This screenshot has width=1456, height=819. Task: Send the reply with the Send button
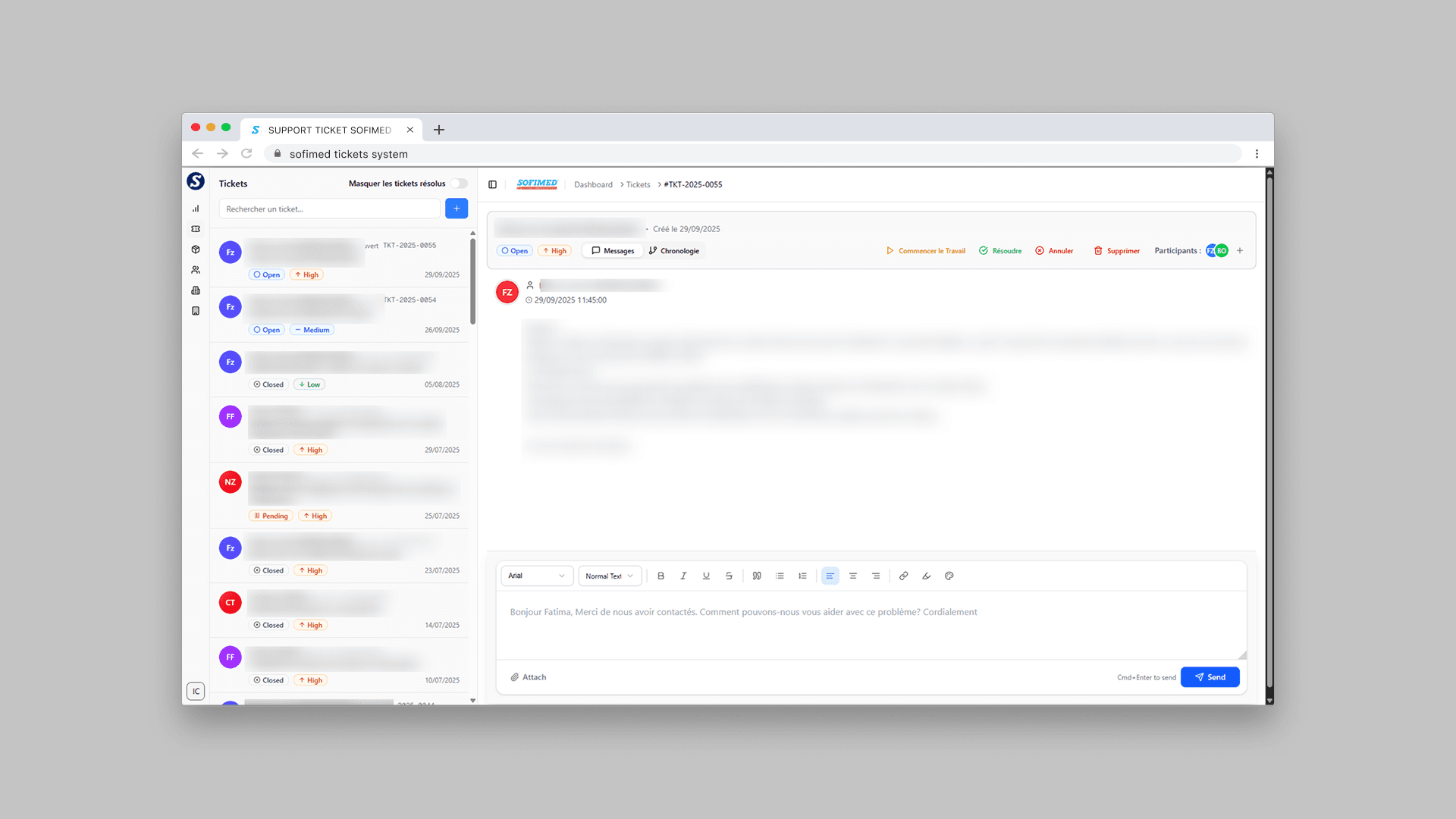pos(1210,676)
